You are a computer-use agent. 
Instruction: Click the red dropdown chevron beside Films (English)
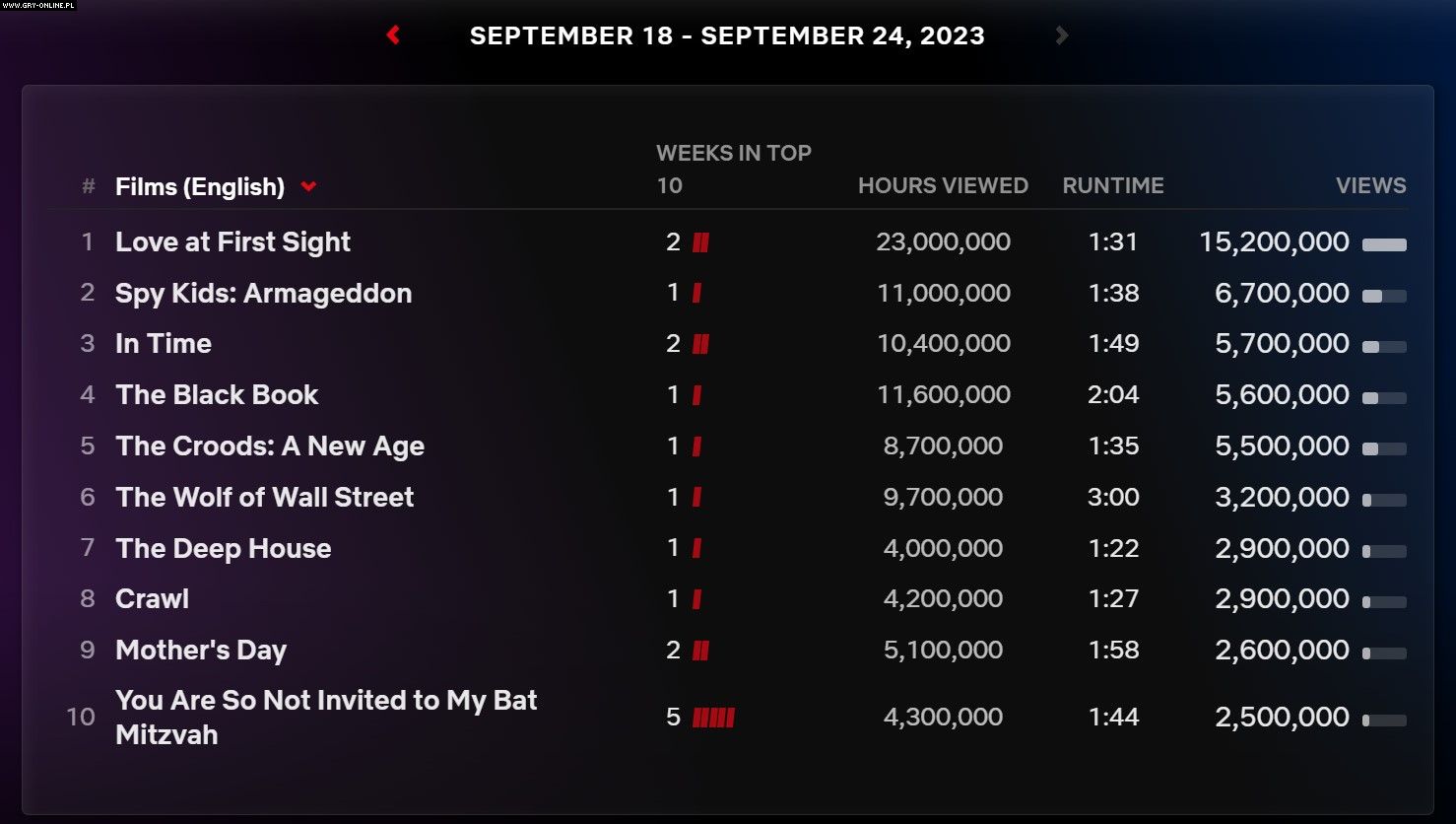(x=308, y=186)
